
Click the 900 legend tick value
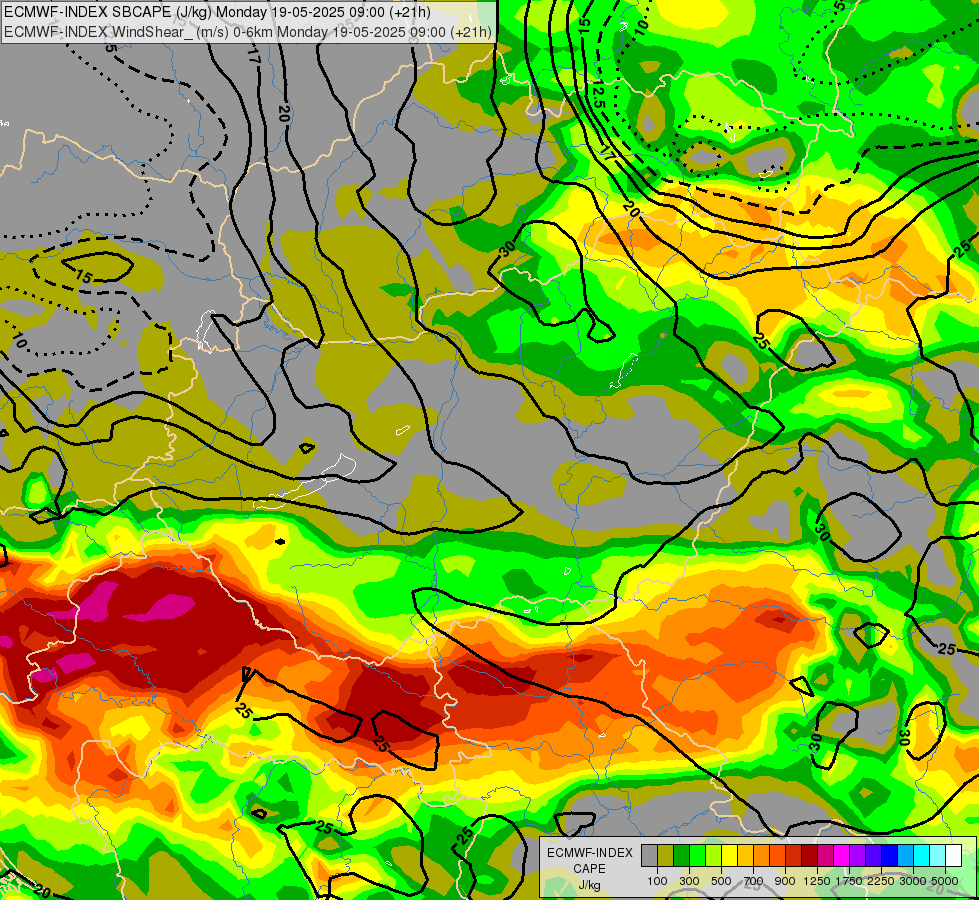(785, 881)
